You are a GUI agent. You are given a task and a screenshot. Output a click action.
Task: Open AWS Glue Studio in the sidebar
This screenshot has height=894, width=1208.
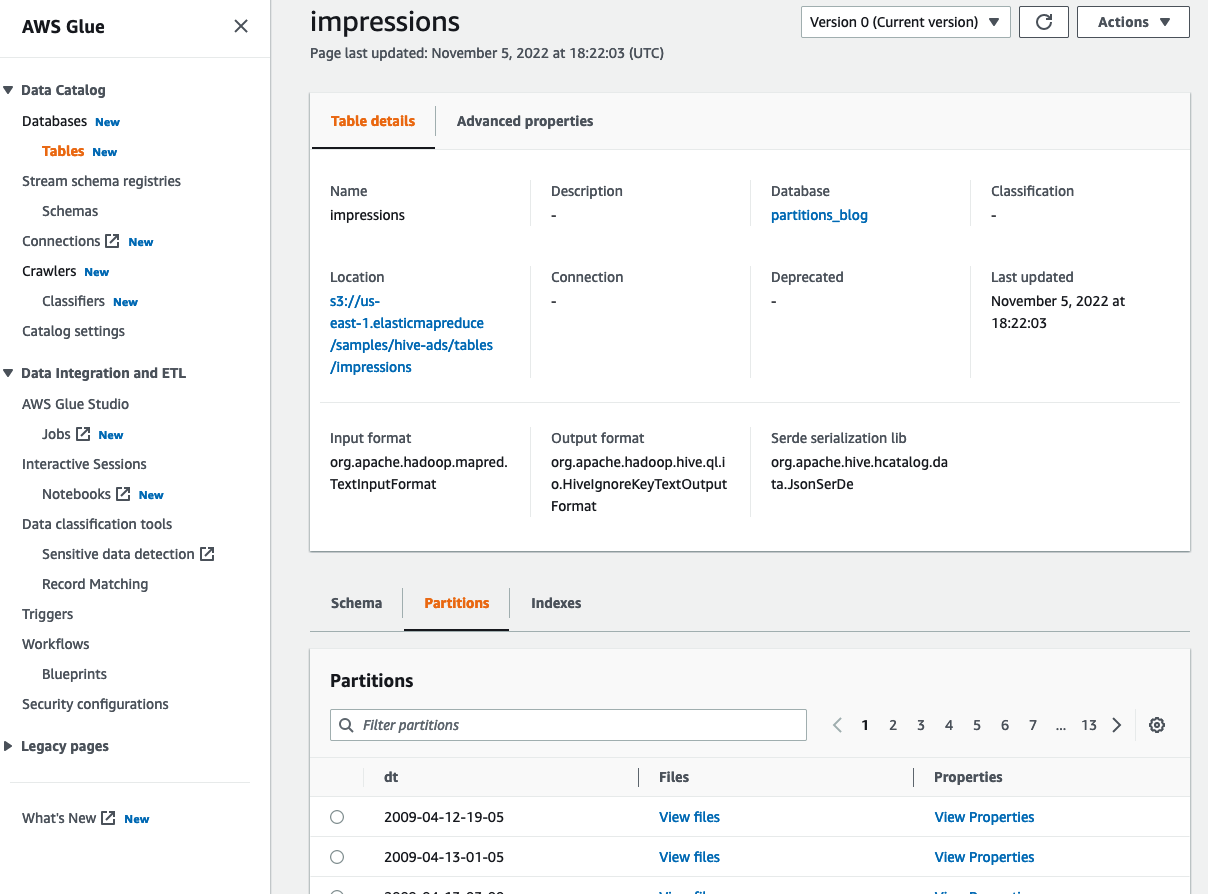coord(75,404)
